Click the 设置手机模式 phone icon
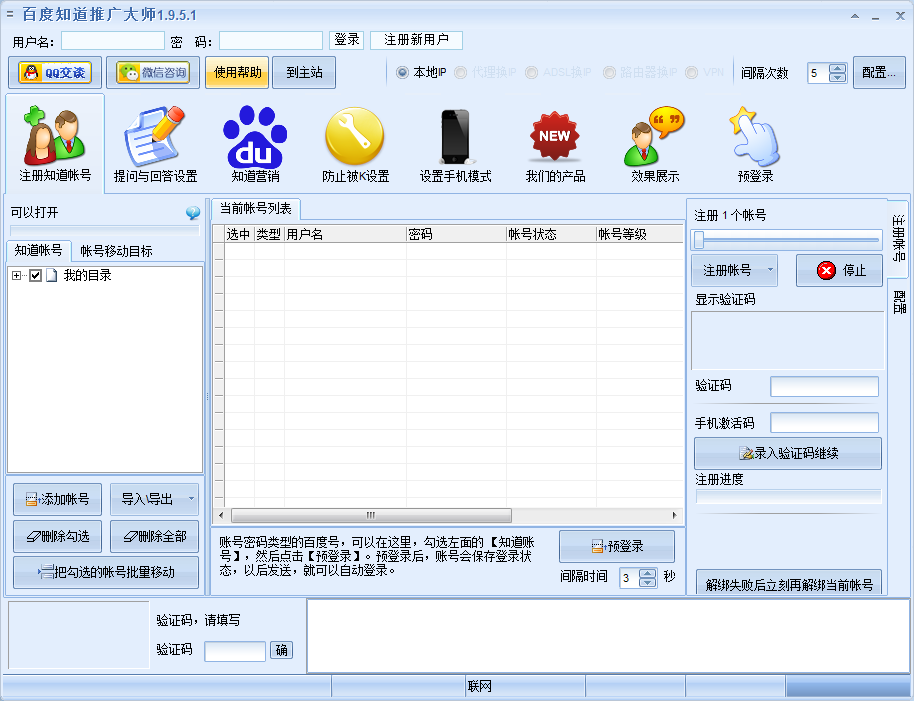Image resolution: width=914 pixels, height=701 pixels. (x=455, y=136)
